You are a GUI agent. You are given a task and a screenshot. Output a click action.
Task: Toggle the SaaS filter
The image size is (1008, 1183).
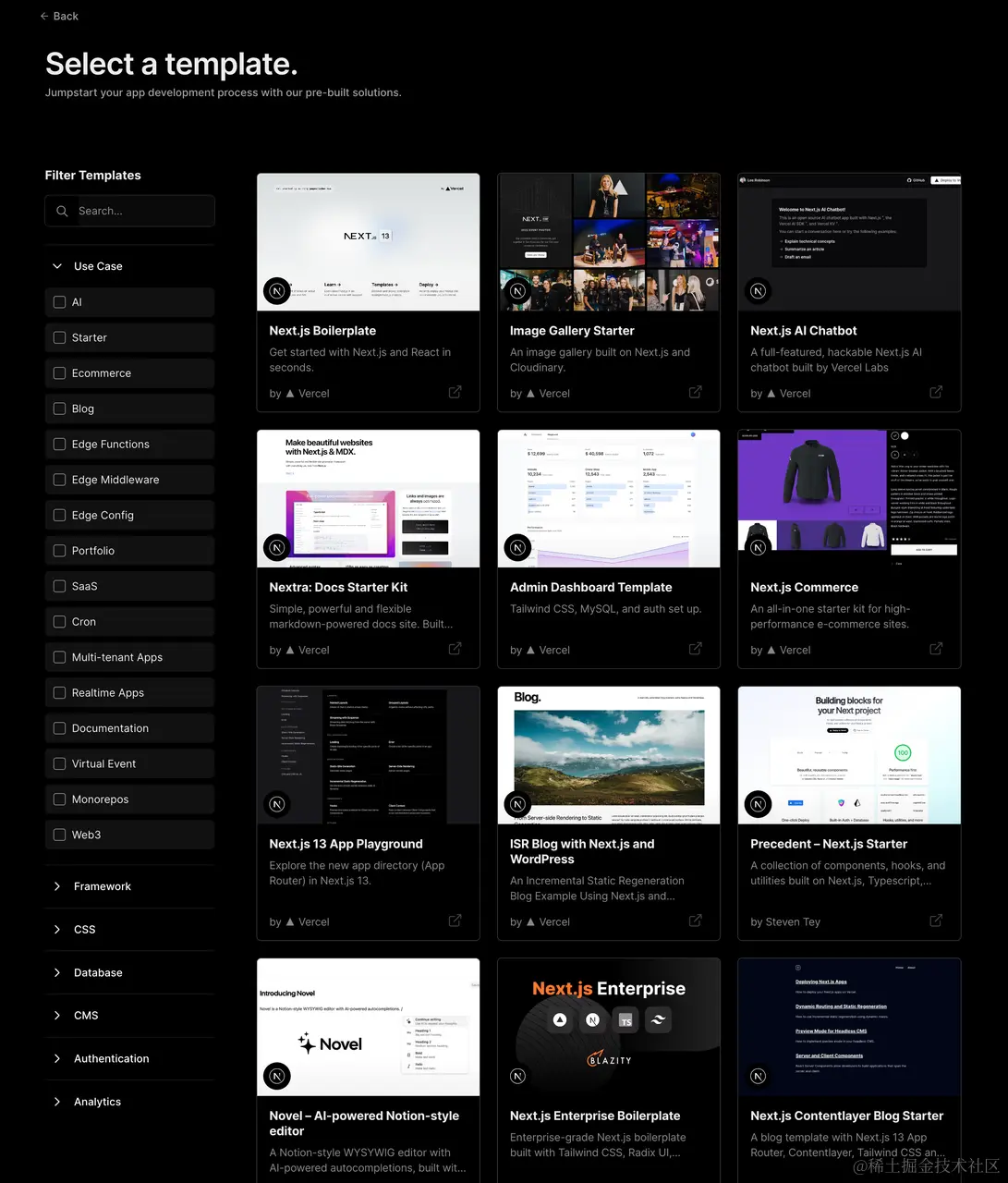coord(60,586)
